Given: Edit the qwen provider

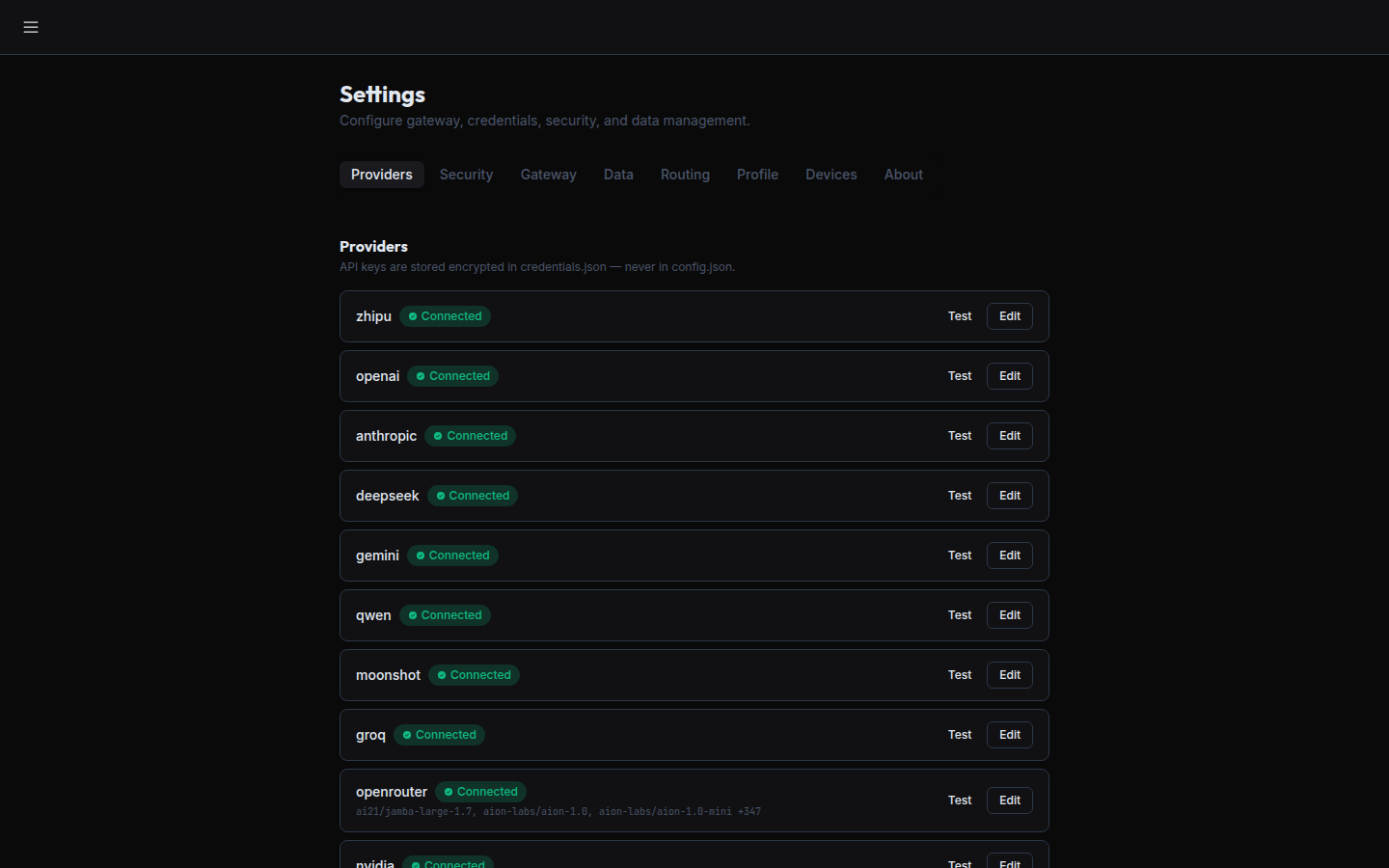Looking at the screenshot, I should (x=1010, y=615).
